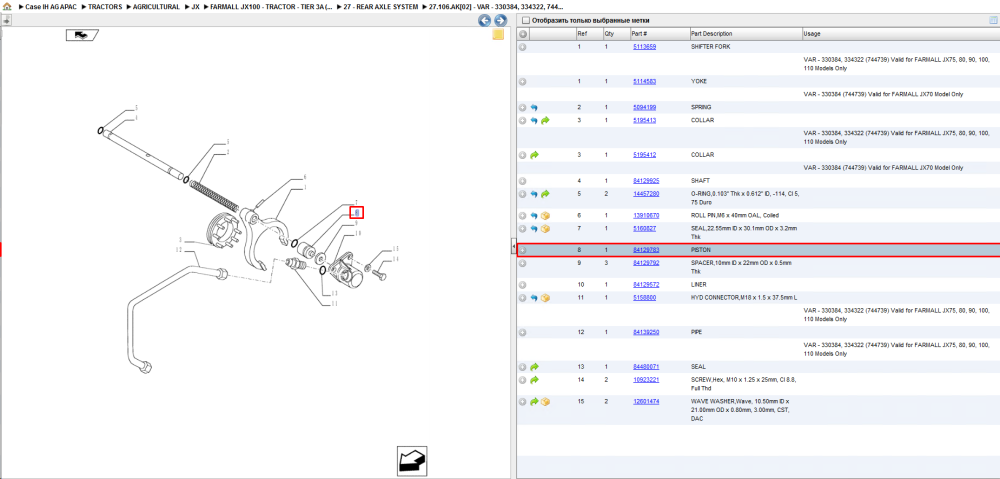Open part number link 5158800
Screen dimensions: 1000x479
coord(644,298)
